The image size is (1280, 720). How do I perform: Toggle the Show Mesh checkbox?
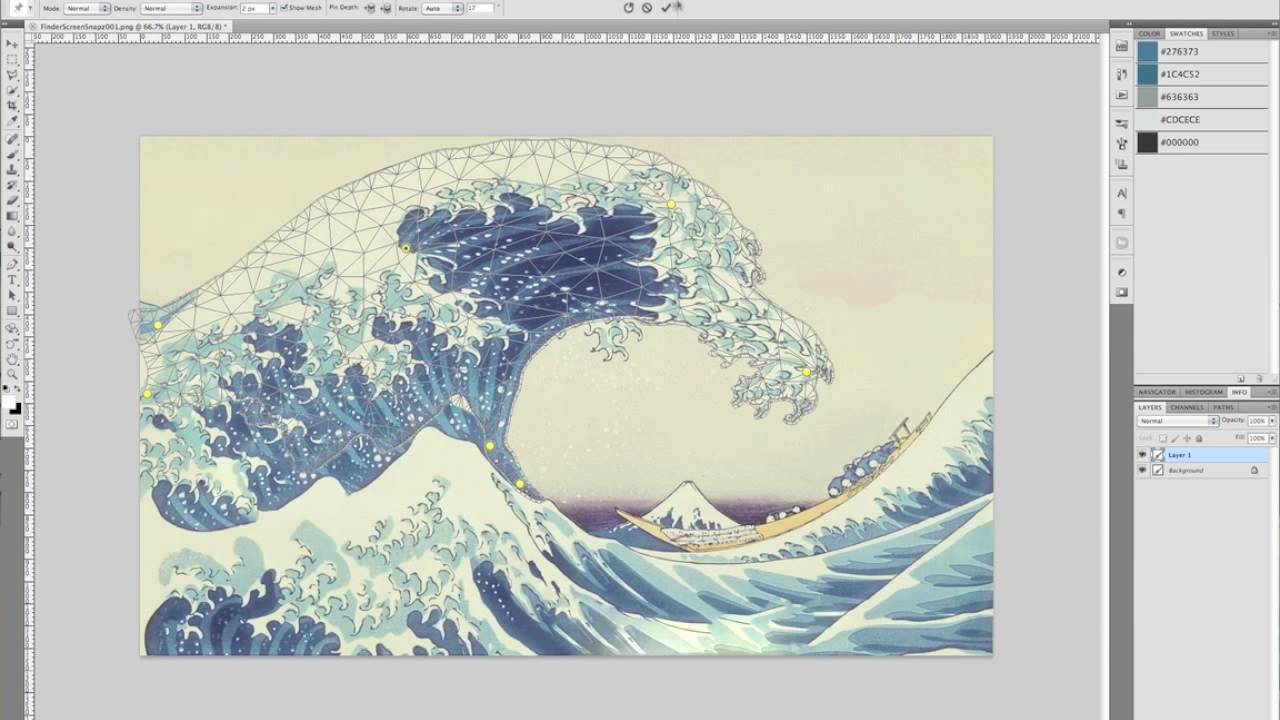[284, 8]
